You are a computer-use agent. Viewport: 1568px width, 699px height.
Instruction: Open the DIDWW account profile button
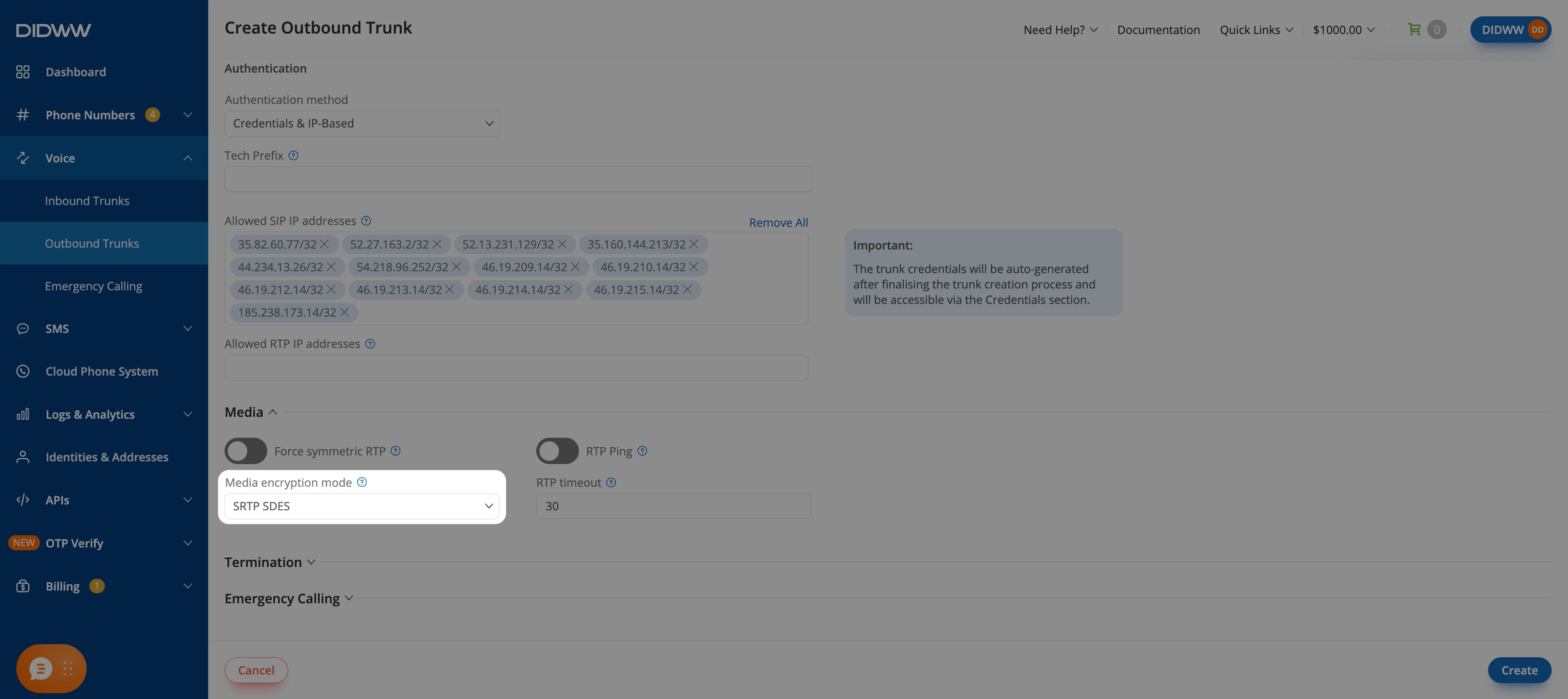point(1510,30)
